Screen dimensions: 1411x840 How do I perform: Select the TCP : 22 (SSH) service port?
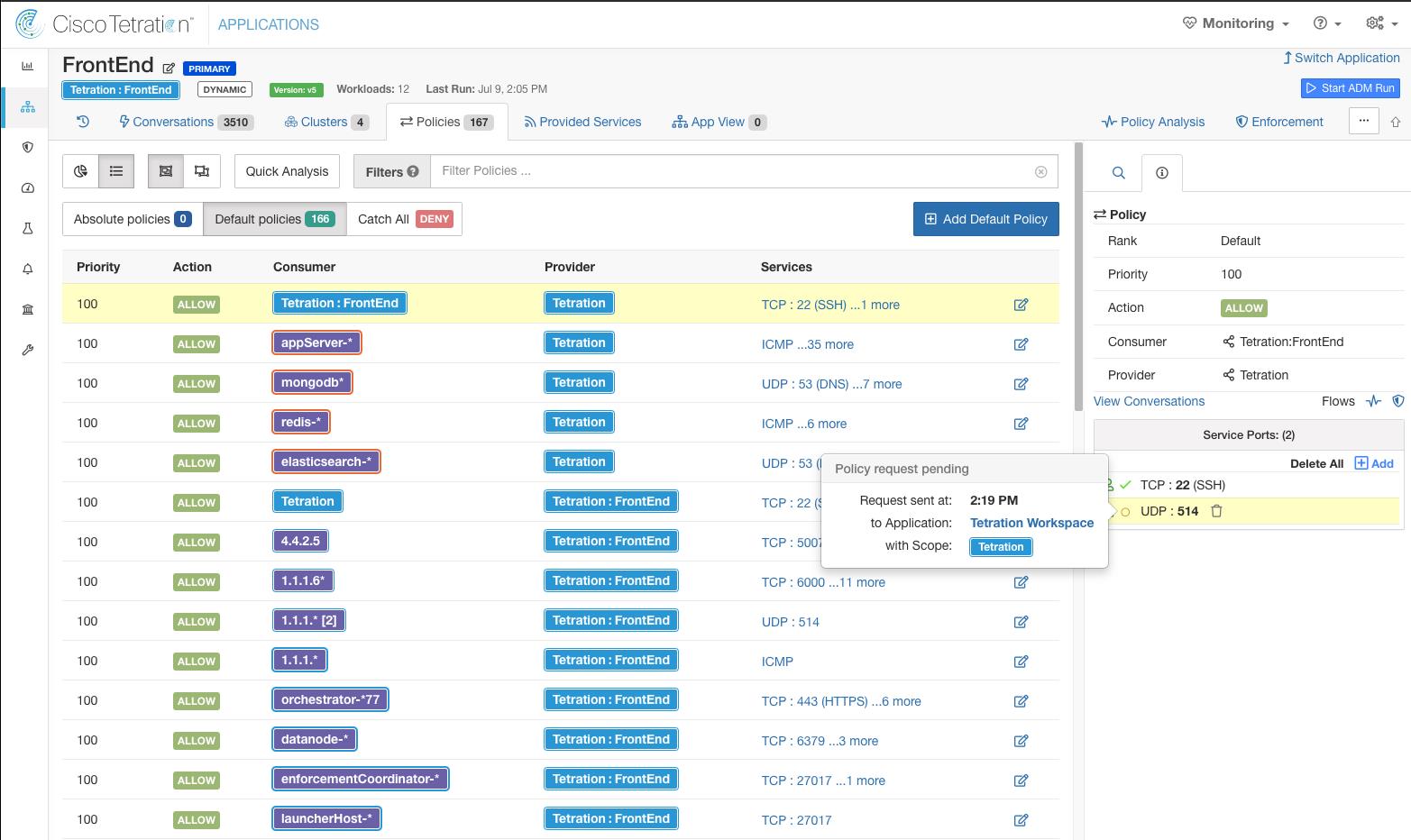click(x=1182, y=485)
